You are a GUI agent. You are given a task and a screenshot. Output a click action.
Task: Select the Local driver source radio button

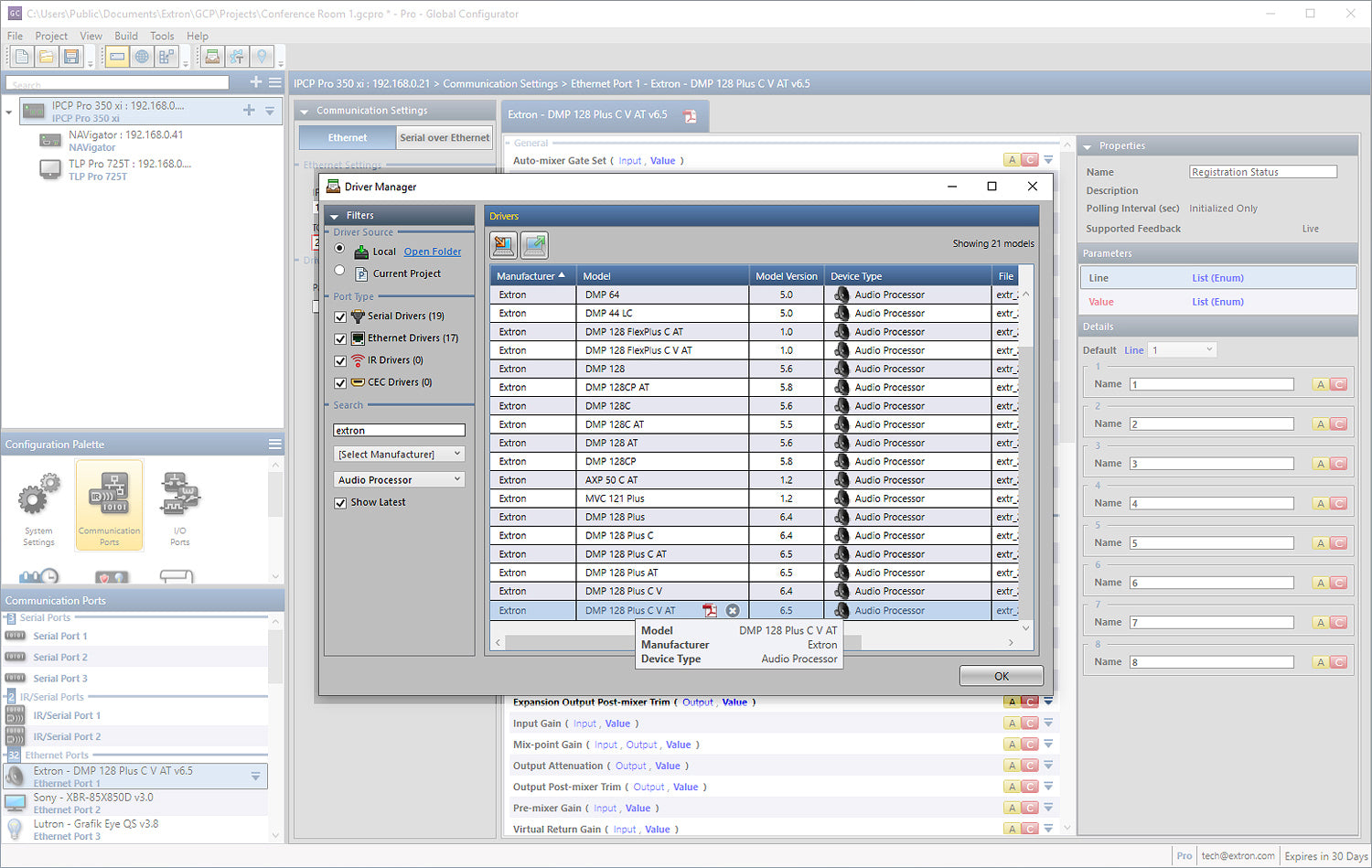(339, 248)
